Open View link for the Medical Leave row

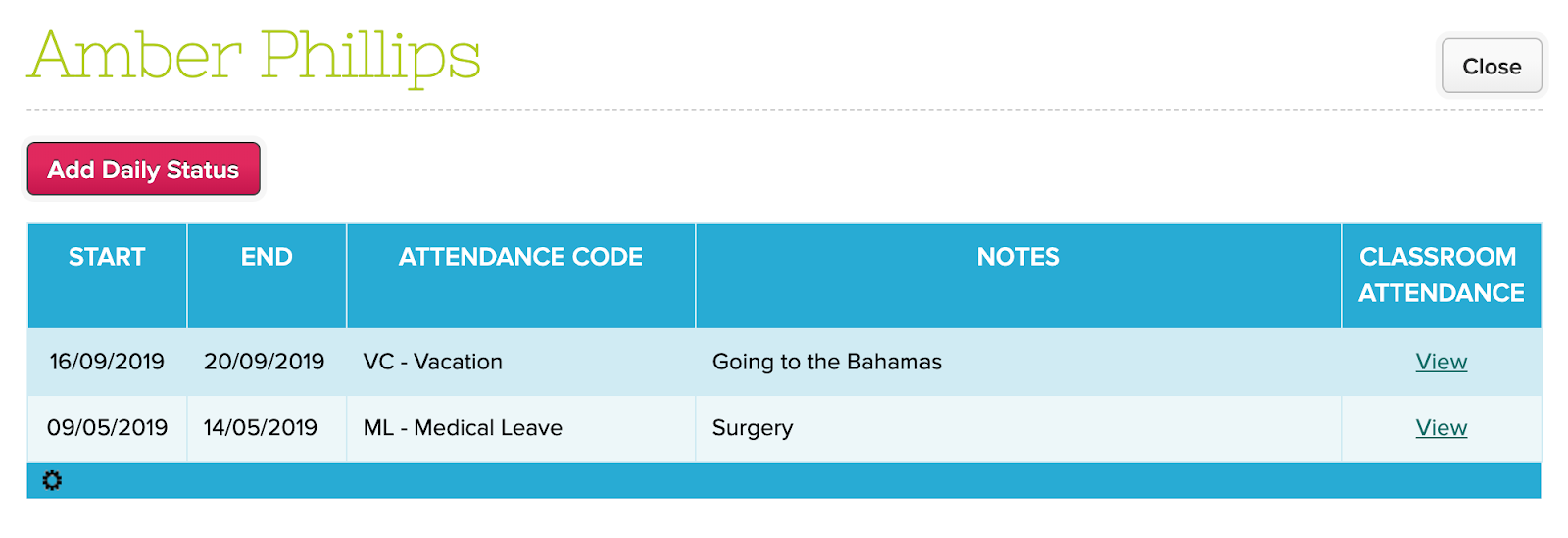(1441, 428)
